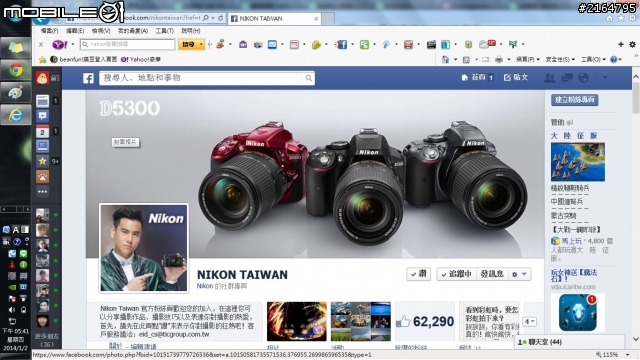The width and height of the screenshot is (640, 360).
Task: Open zoom level dropdown next to 115%
Action: coord(627,355)
